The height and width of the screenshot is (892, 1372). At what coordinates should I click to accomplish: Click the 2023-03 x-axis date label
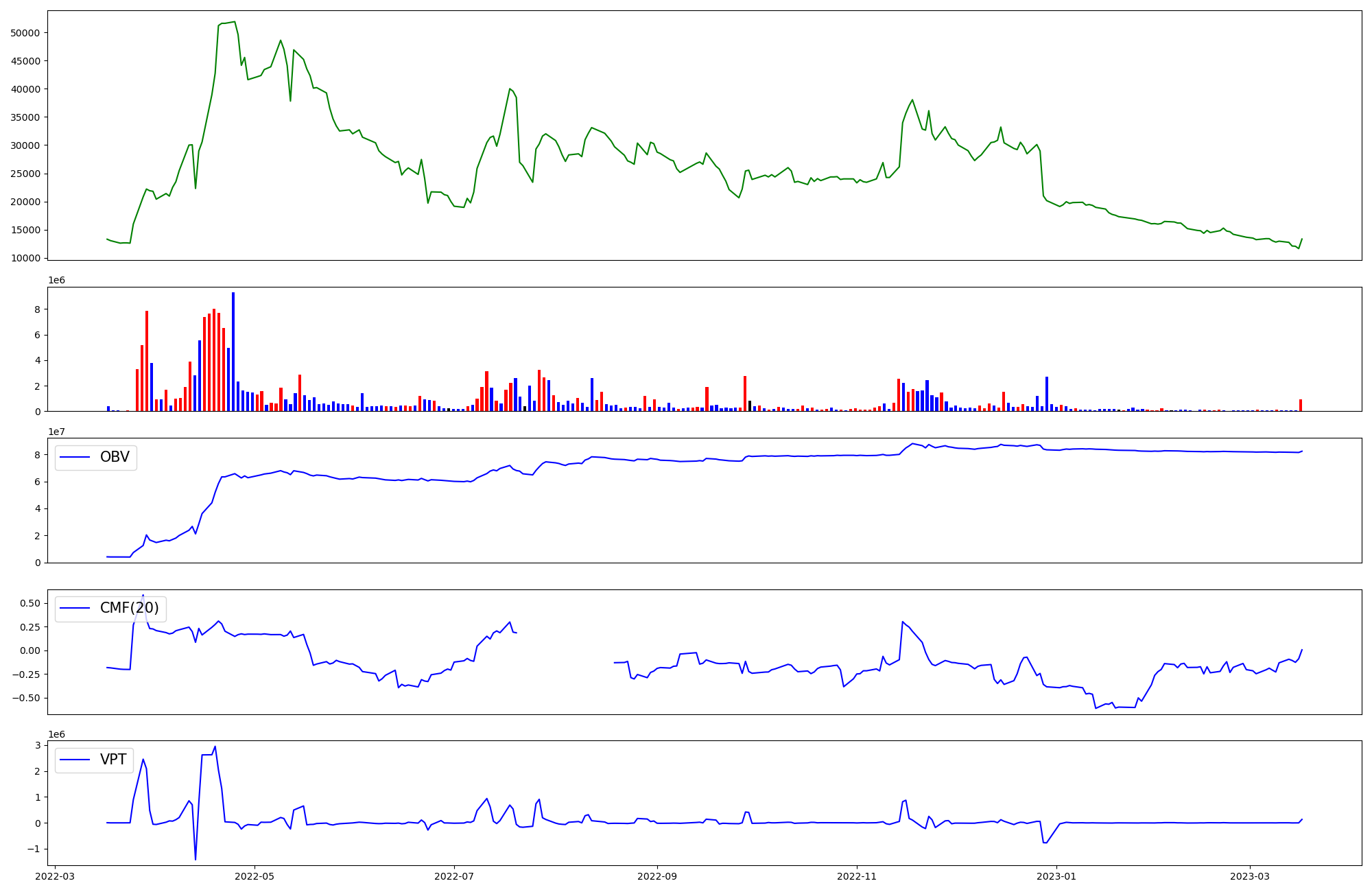[1250, 876]
